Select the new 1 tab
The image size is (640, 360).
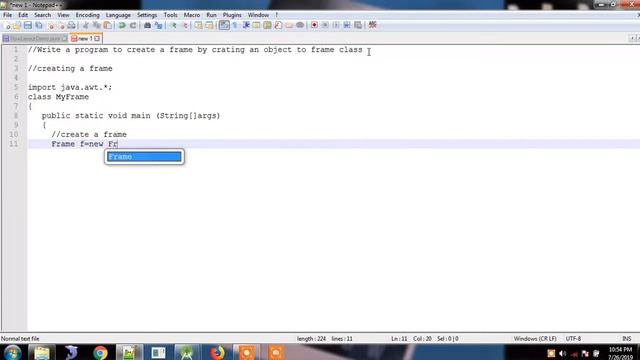tap(85, 38)
